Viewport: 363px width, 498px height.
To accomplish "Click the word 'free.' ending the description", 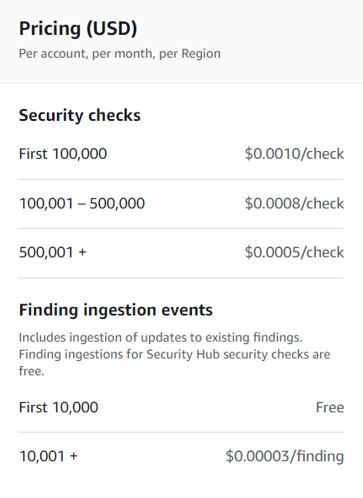I will click(x=32, y=371).
